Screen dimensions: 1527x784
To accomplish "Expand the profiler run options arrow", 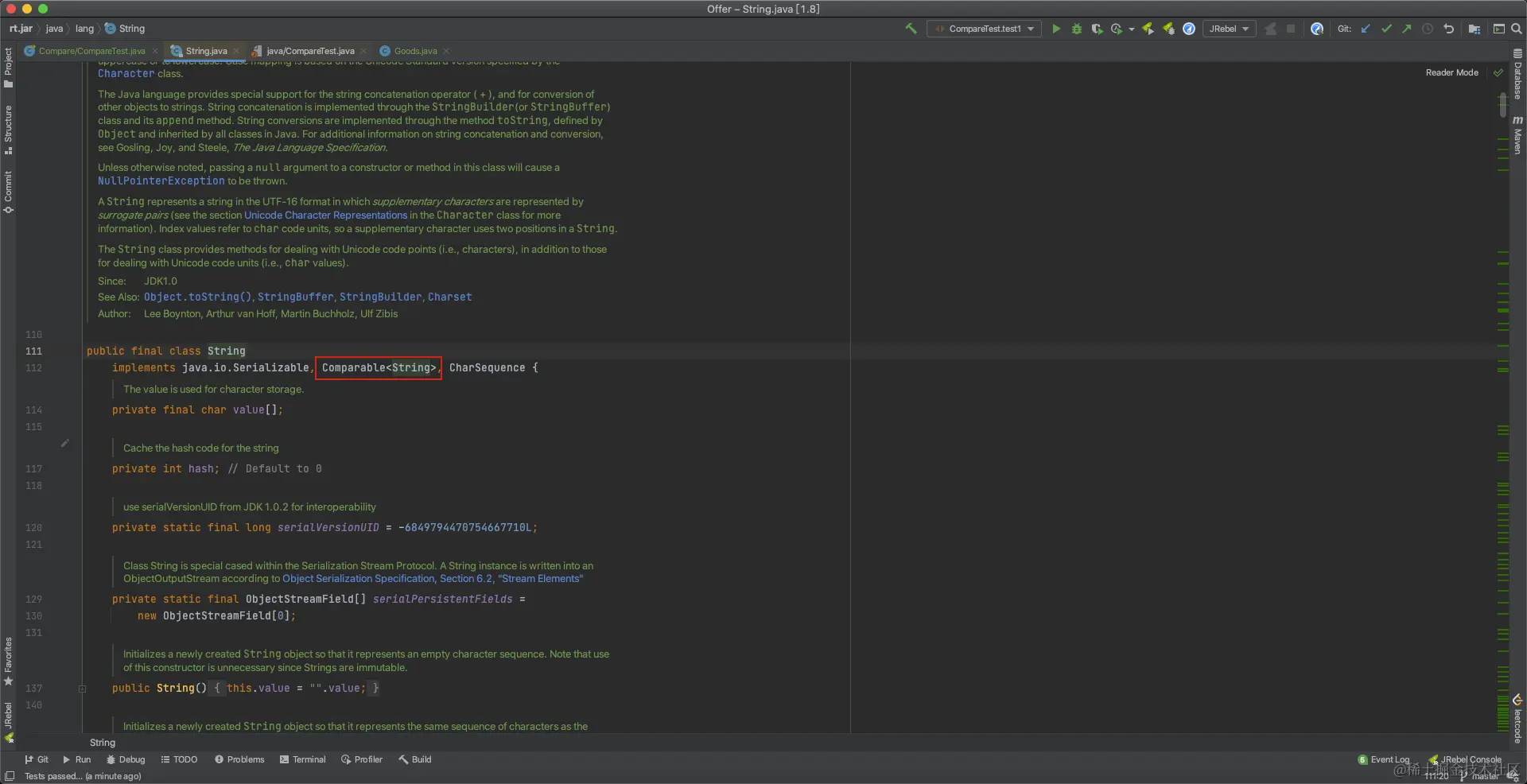I will coord(1131,29).
